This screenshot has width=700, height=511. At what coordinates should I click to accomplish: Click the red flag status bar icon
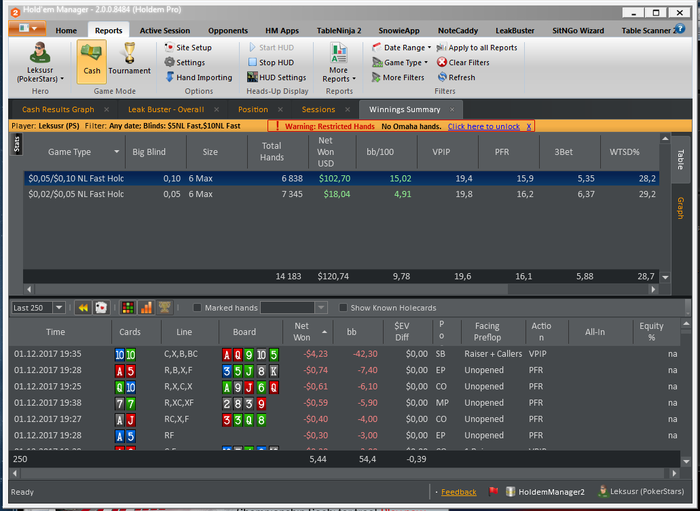(x=493, y=492)
